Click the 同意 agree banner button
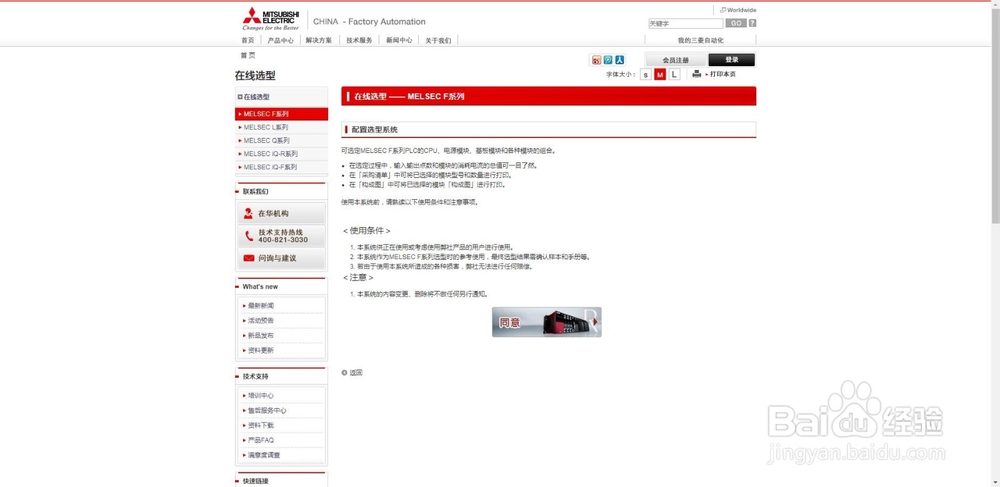The width and height of the screenshot is (1000, 487). click(547, 322)
